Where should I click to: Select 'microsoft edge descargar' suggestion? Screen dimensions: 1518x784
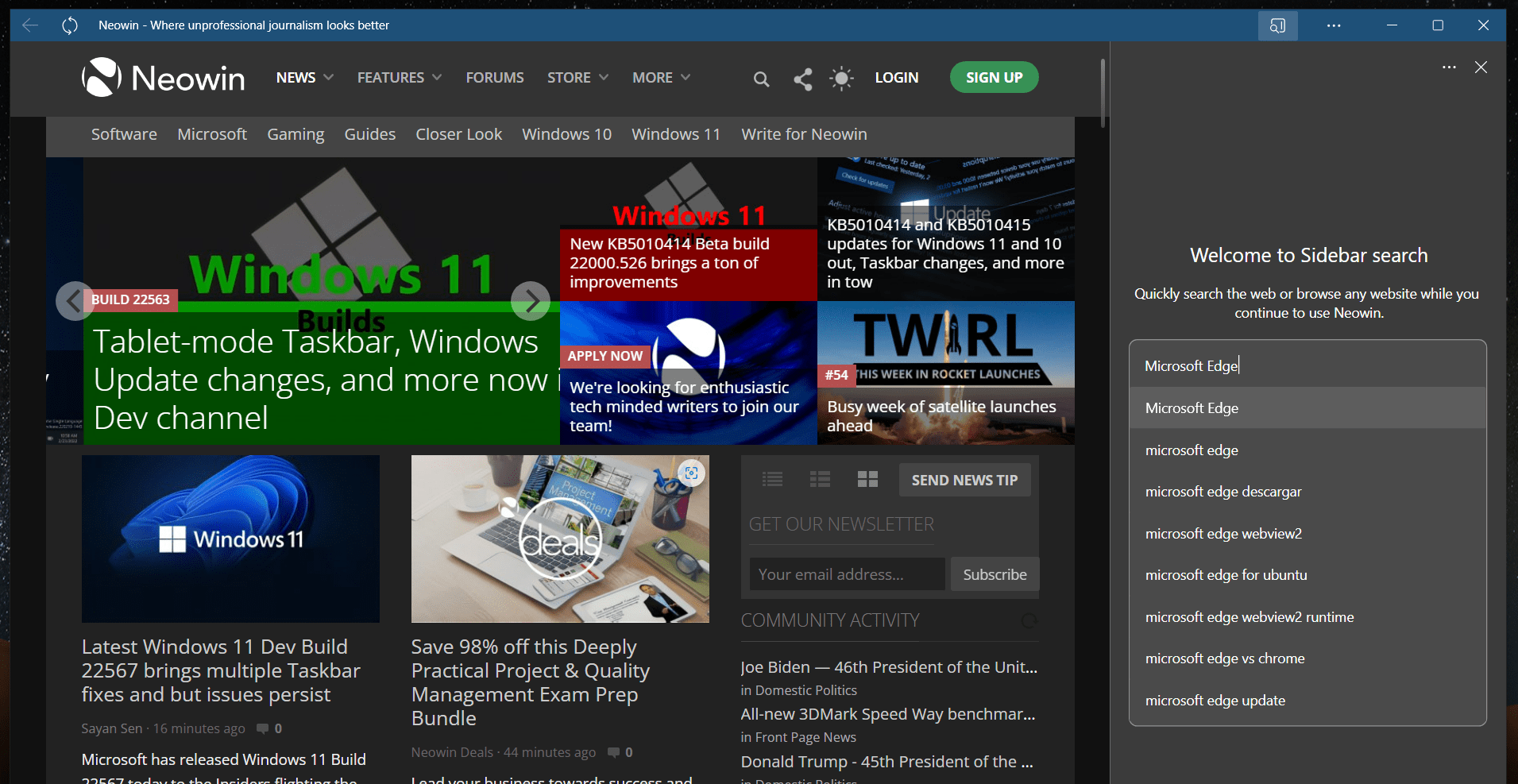coord(1307,492)
